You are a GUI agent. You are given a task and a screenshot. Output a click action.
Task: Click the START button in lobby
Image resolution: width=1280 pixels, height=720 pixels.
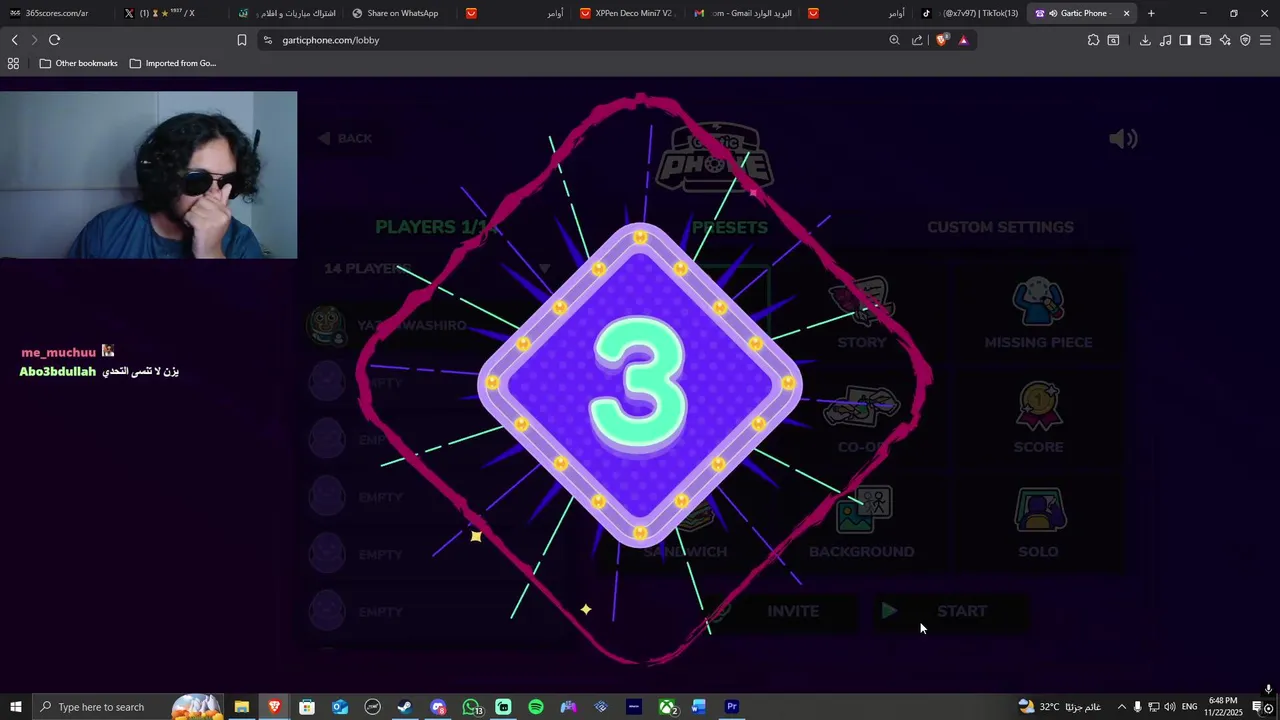(950, 611)
